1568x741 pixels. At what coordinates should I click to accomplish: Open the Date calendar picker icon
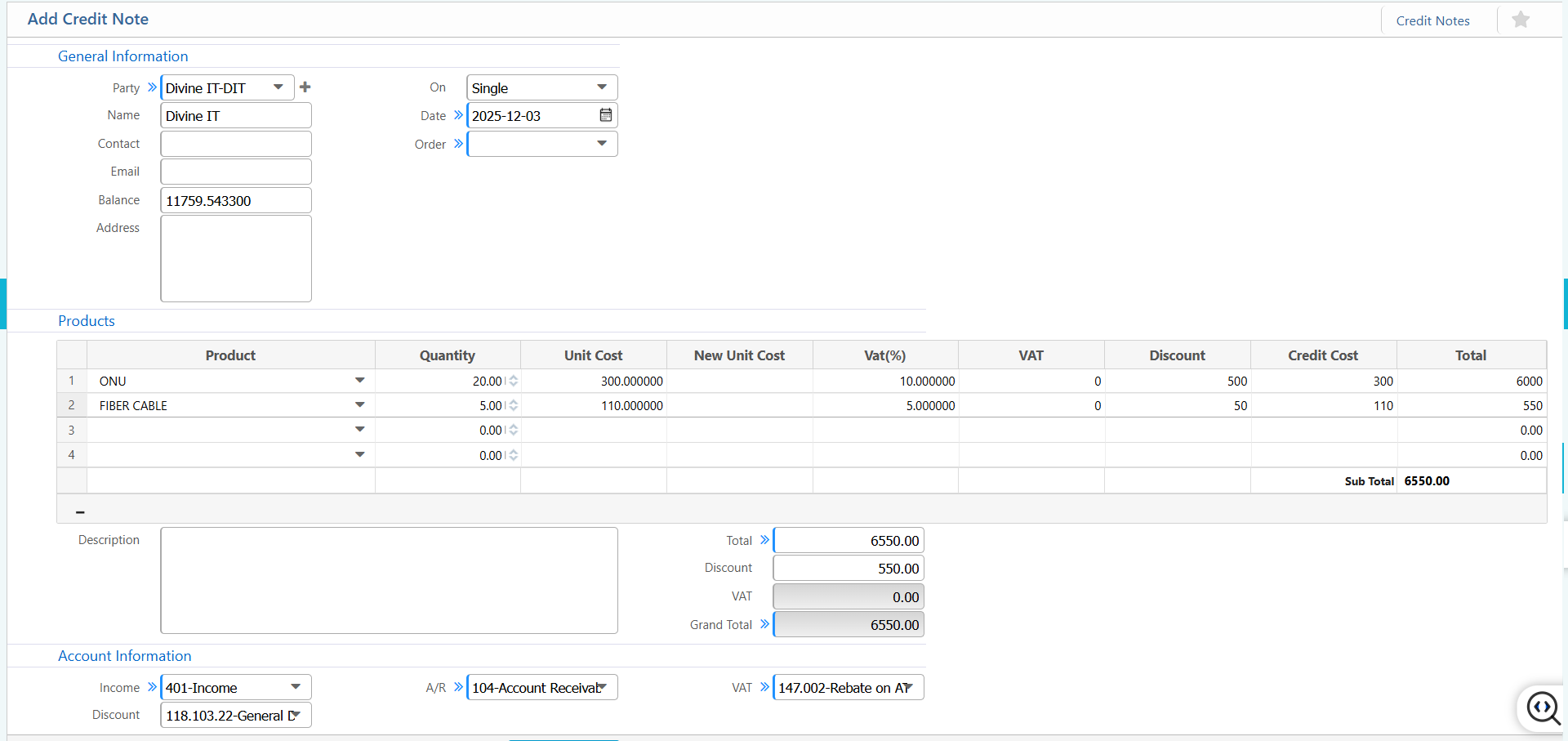605,115
